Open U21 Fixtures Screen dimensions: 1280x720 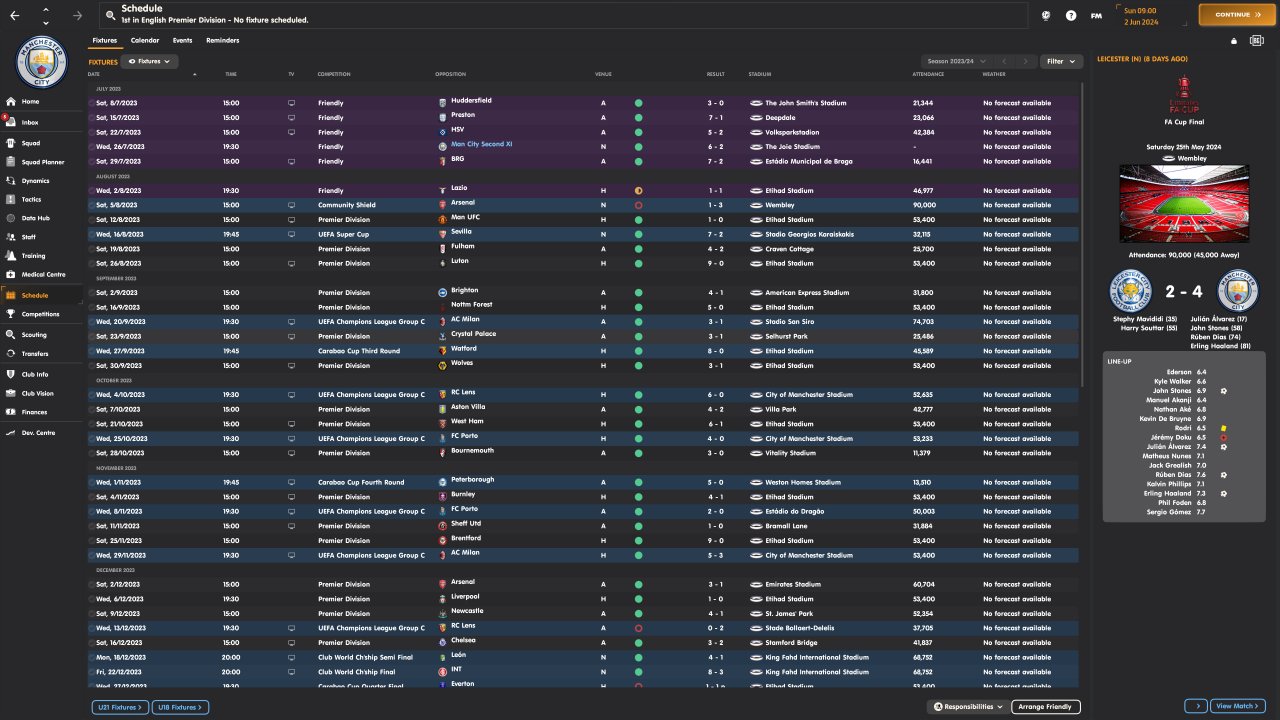[120, 707]
